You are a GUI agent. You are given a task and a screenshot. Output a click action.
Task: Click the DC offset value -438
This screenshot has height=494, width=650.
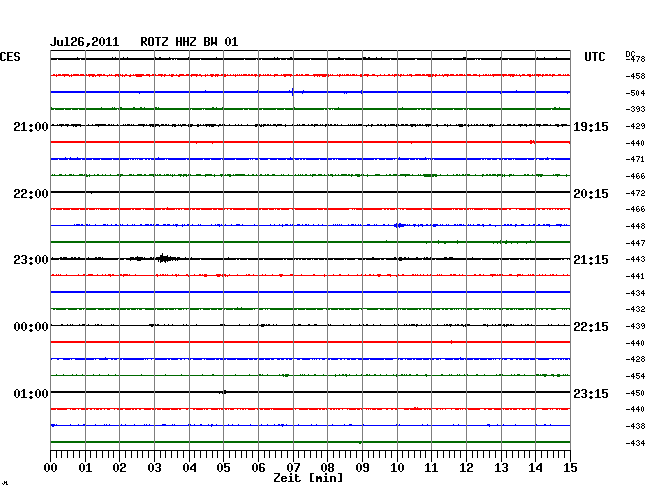pyautogui.click(x=635, y=426)
